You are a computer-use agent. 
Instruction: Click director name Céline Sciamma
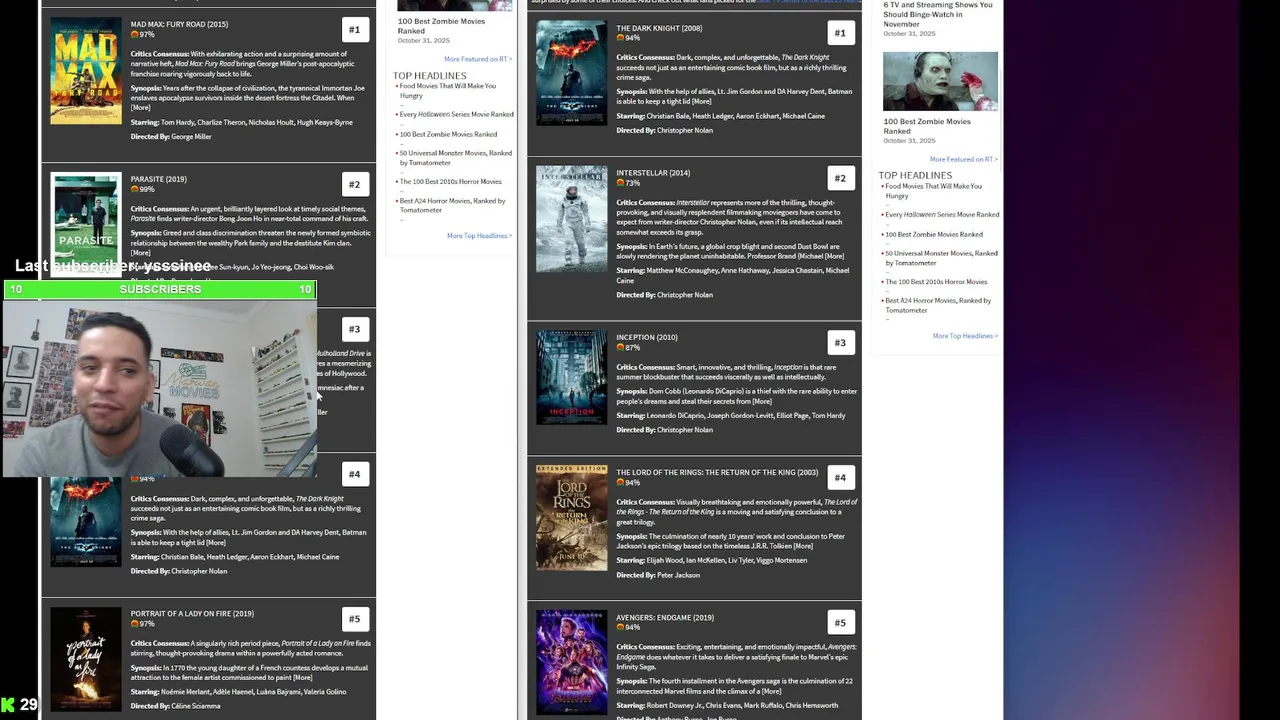click(x=196, y=706)
